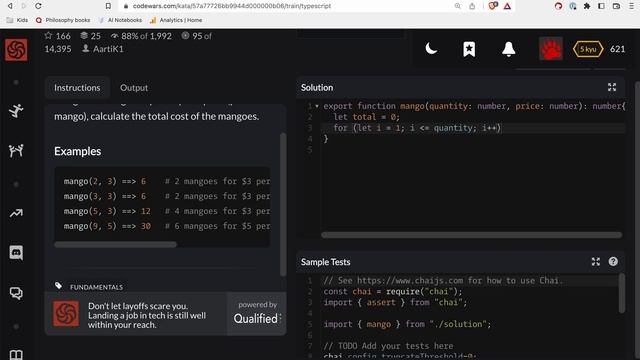Open the Kids bookmarks folder
This screenshot has height=360, width=640.
coord(18,20)
